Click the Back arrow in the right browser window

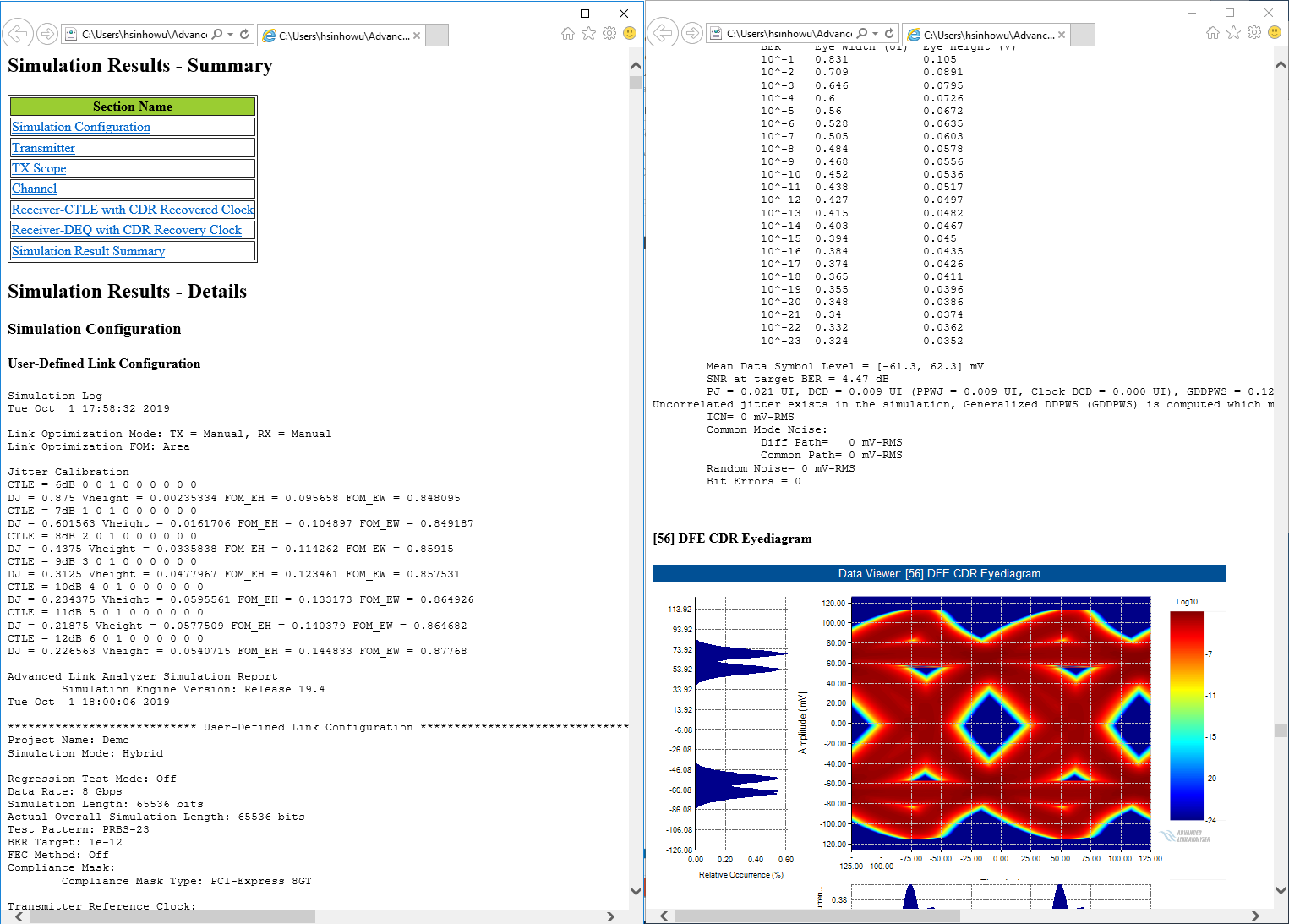pos(663,34)
